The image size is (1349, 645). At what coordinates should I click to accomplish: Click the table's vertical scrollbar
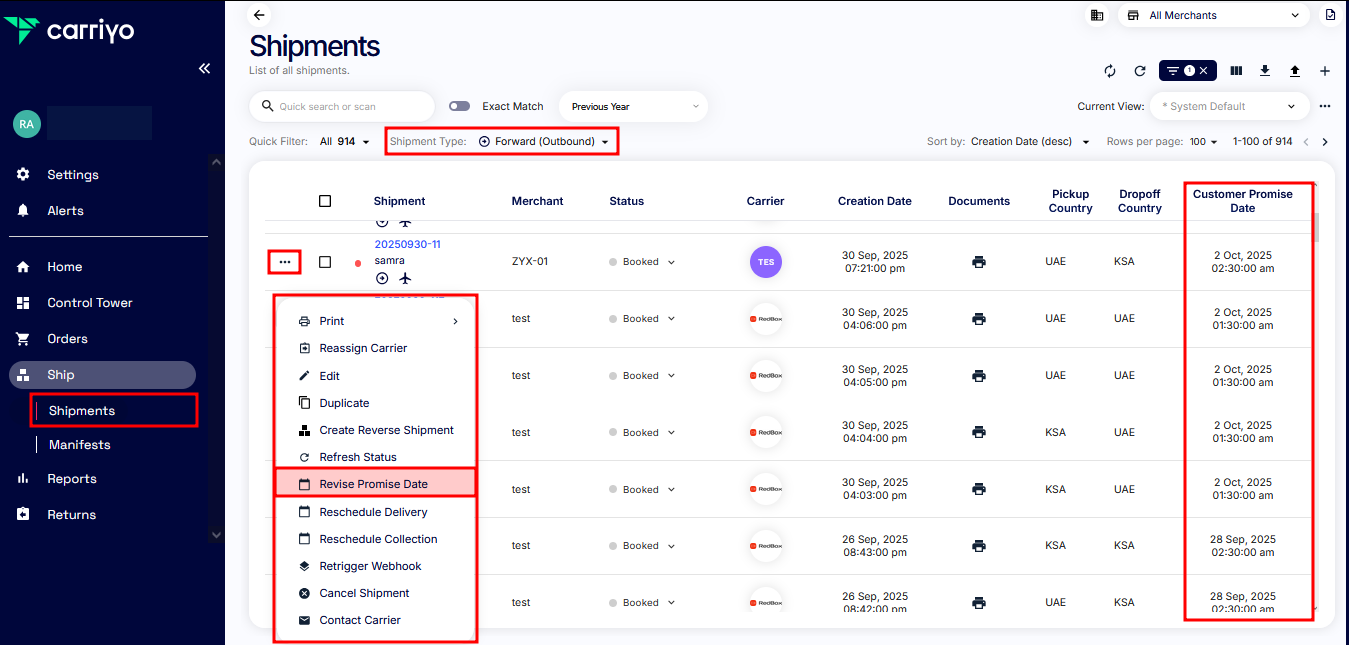1316,228
